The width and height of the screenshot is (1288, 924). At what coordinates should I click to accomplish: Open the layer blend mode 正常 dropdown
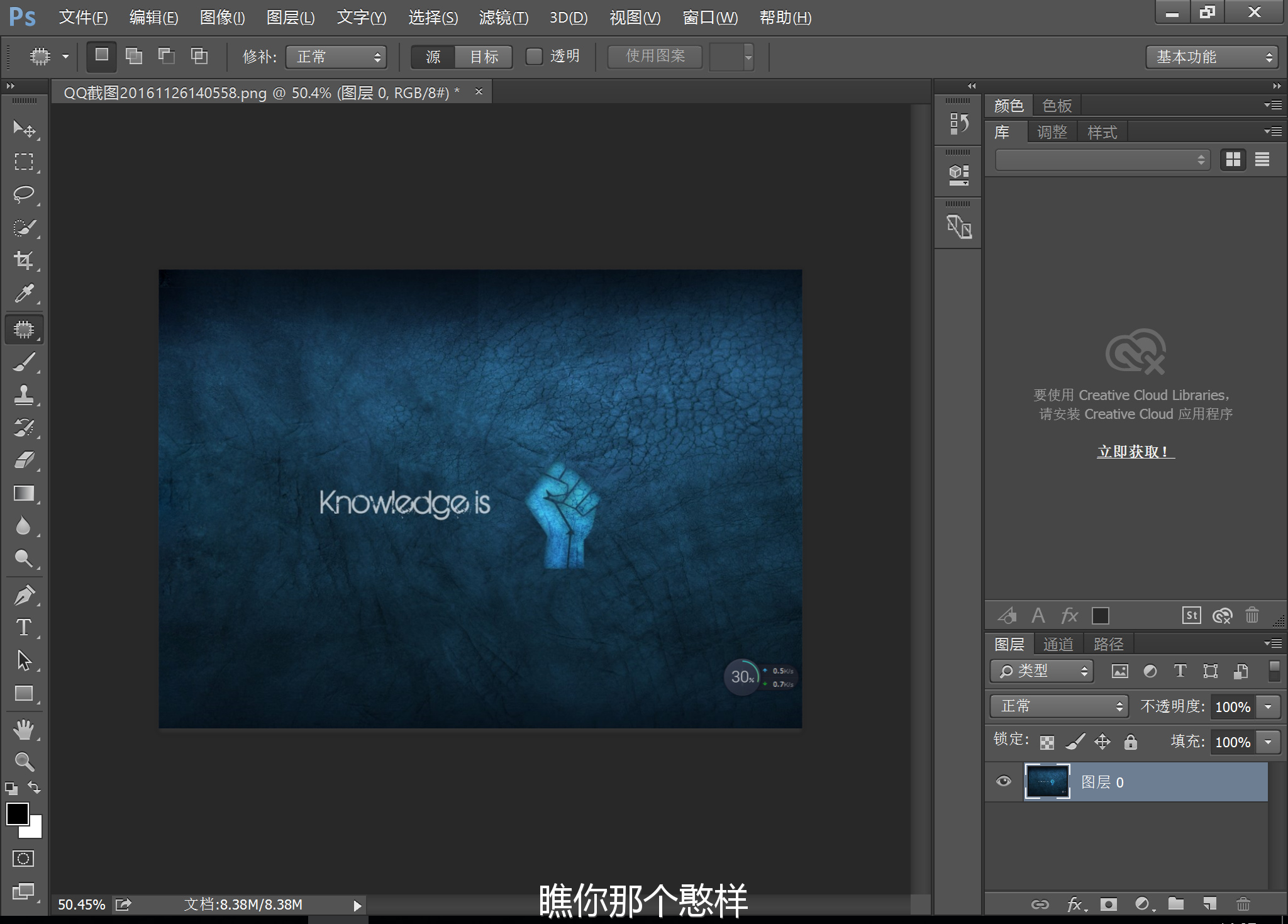point(1060,706)
